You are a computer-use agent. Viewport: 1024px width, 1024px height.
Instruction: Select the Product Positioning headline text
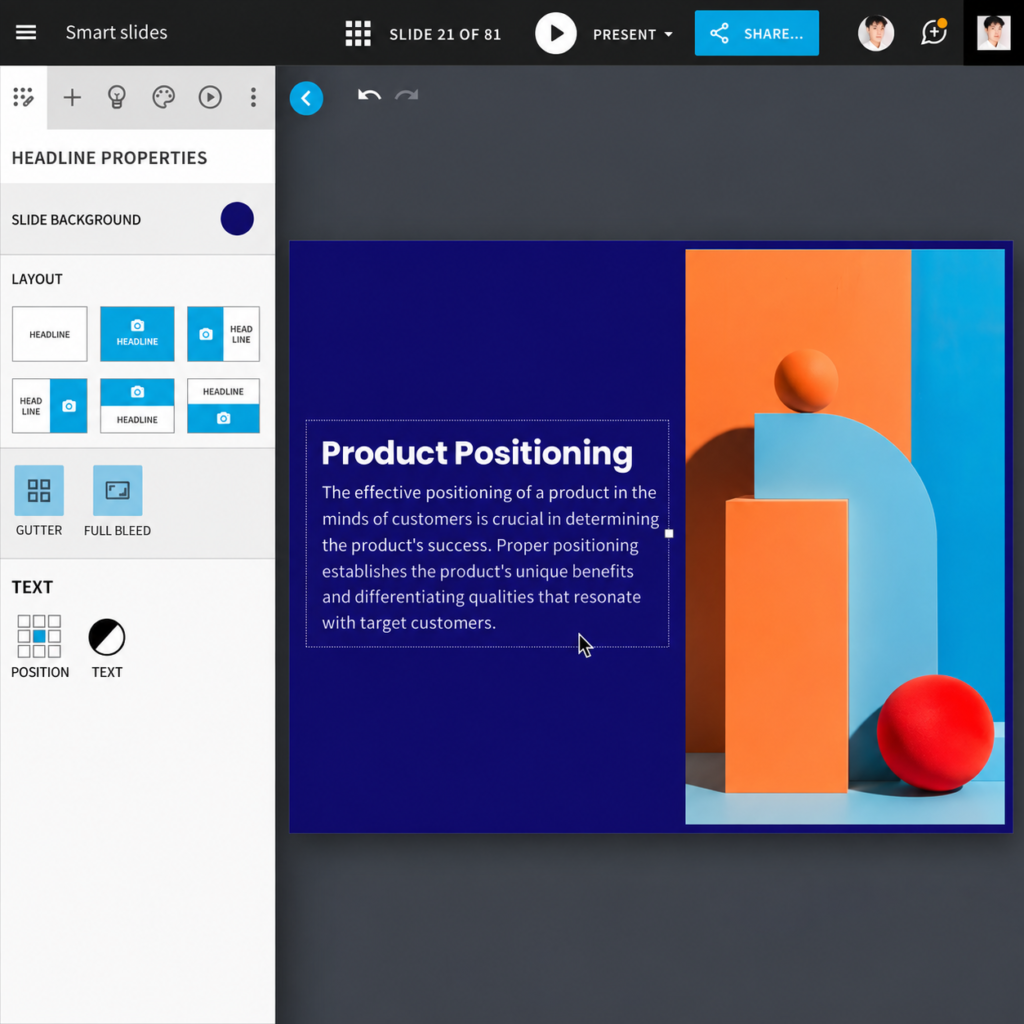(477, 453)
